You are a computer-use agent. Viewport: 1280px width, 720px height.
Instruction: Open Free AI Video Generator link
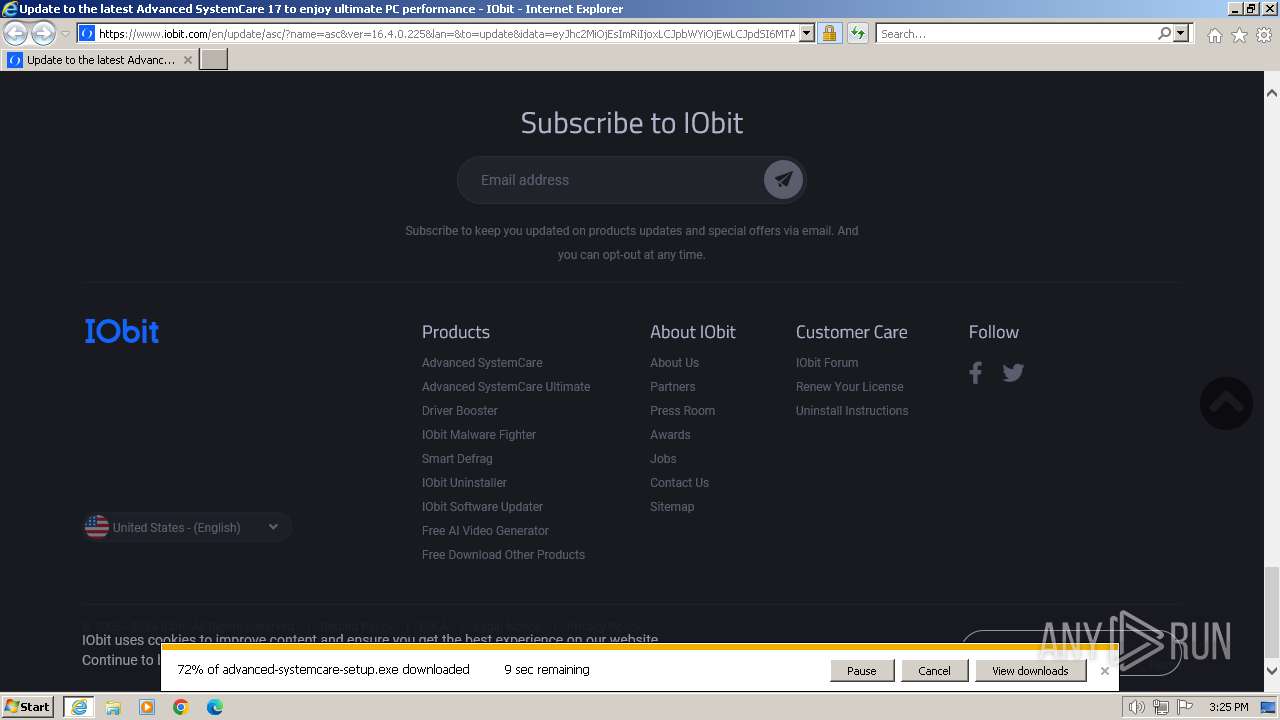click(x=485, y=531)
